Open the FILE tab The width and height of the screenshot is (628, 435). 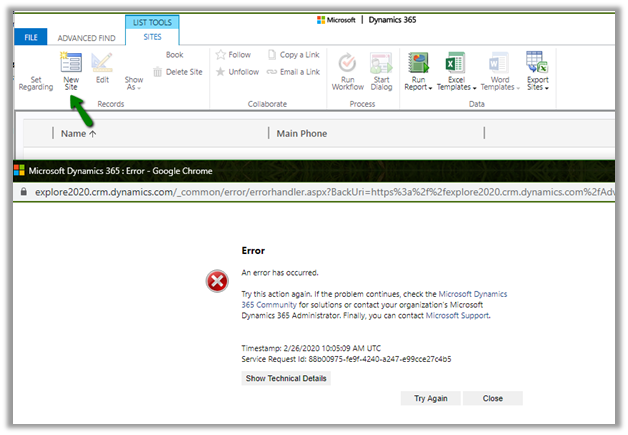[30, 37]
